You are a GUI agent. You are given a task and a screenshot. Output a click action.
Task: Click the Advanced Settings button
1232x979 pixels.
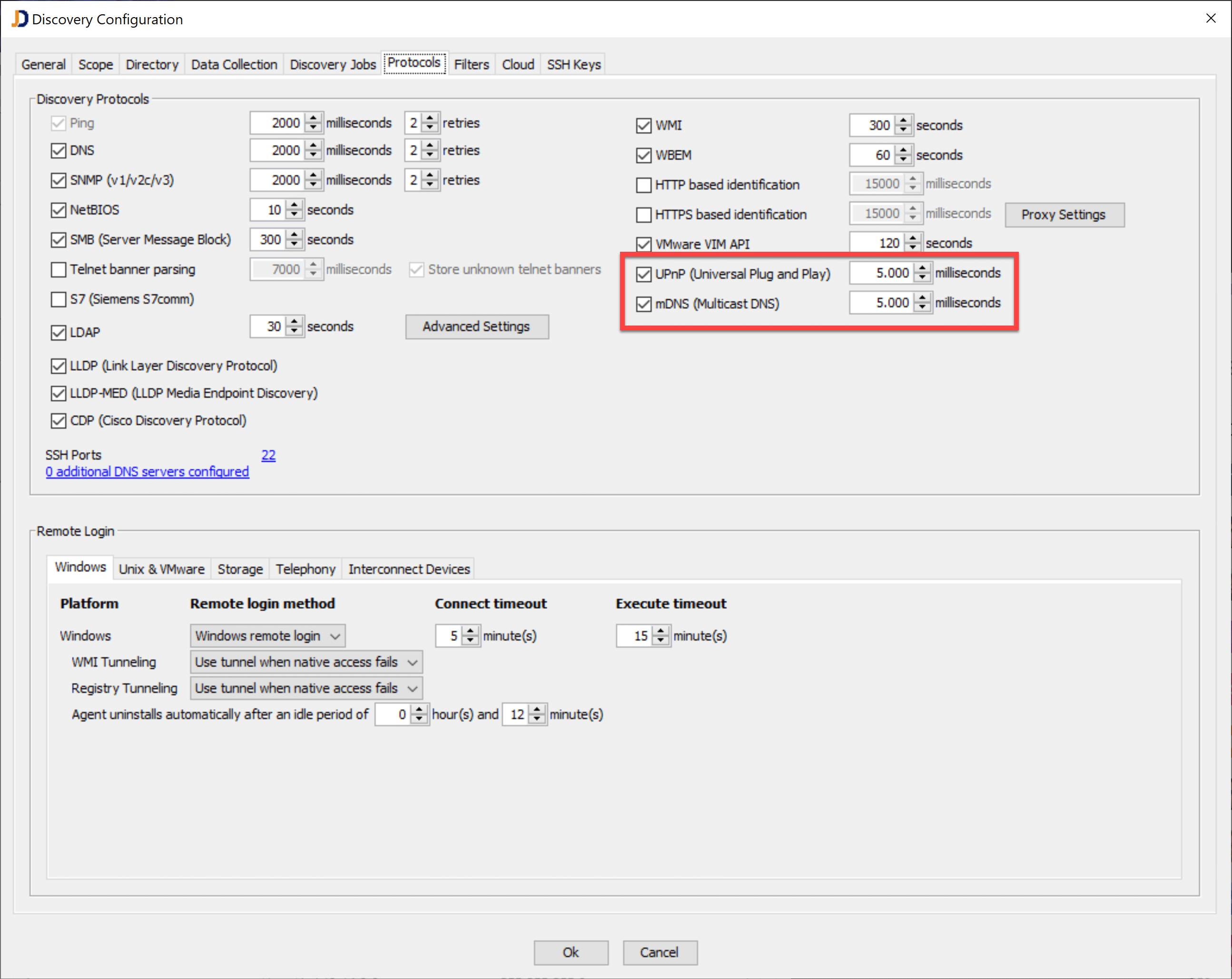[x=476, y=326]
